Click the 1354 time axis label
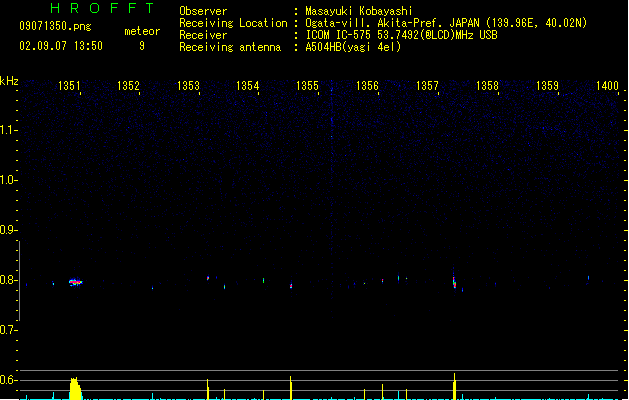This screenshot has height=400, width=629. coord(248,86)
